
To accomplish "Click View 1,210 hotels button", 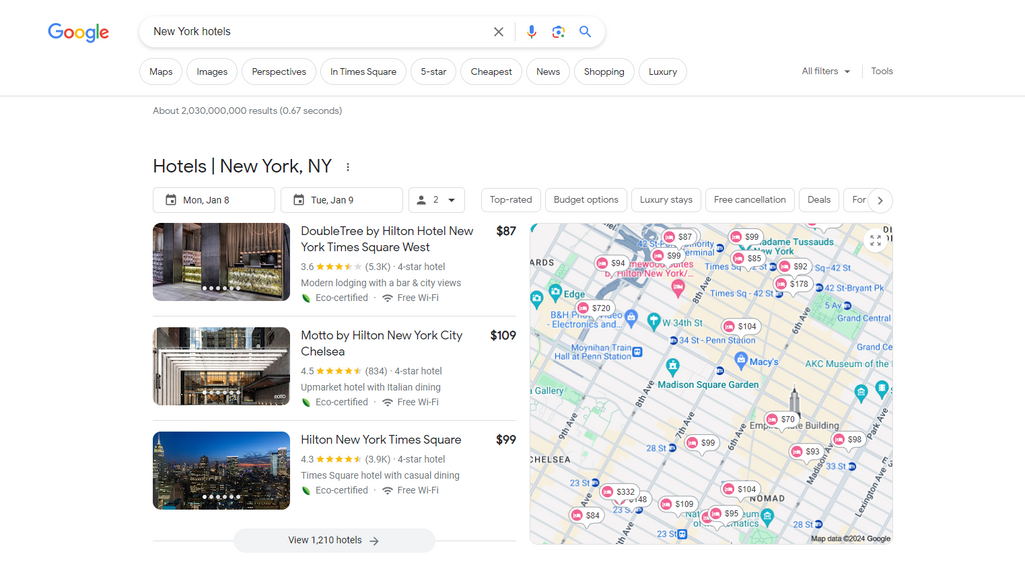I will [334, 540].
